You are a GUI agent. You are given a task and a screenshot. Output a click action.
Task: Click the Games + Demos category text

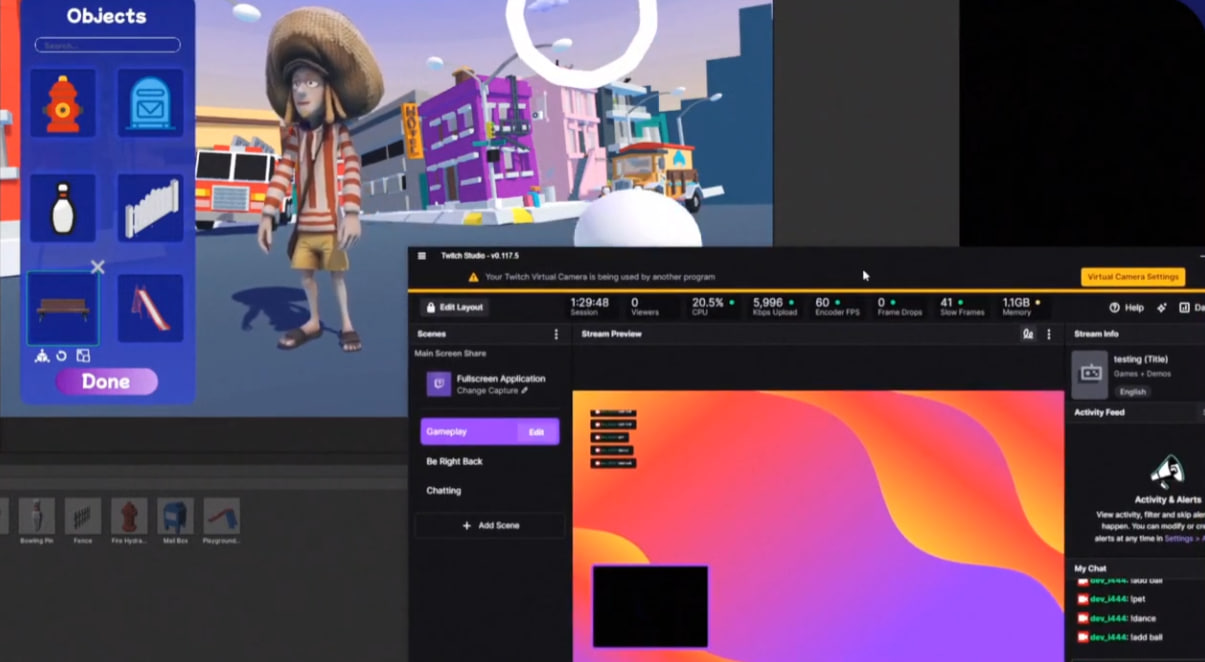click(x=1142, y=374)
